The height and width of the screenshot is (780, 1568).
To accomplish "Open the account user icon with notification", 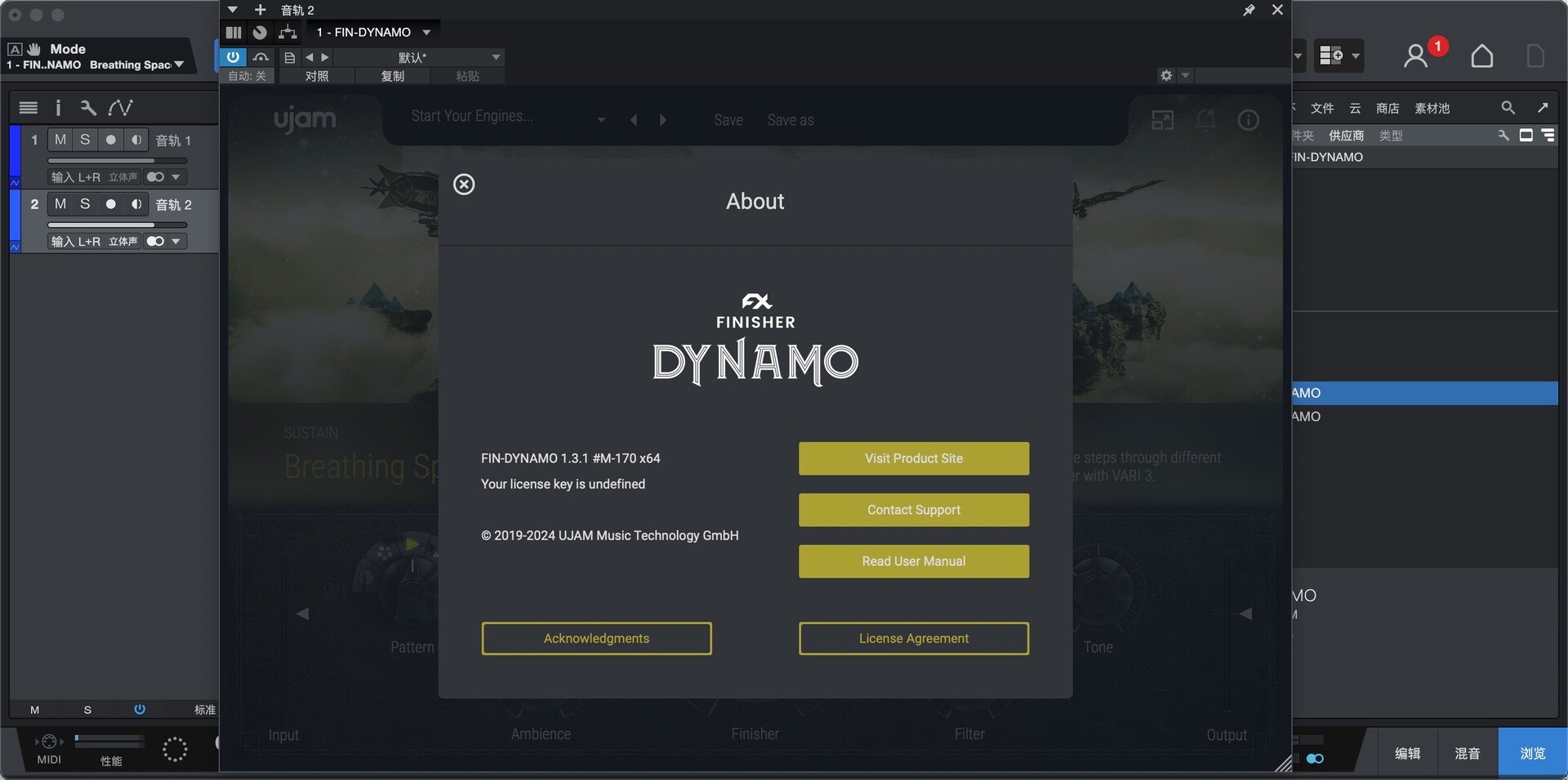I will pyautogui.click(x=1416, y=56).
